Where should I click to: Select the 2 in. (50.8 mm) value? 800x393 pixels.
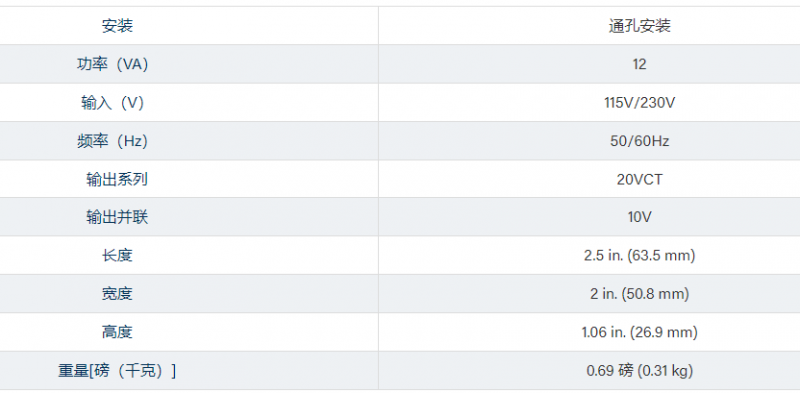(640, 294)
